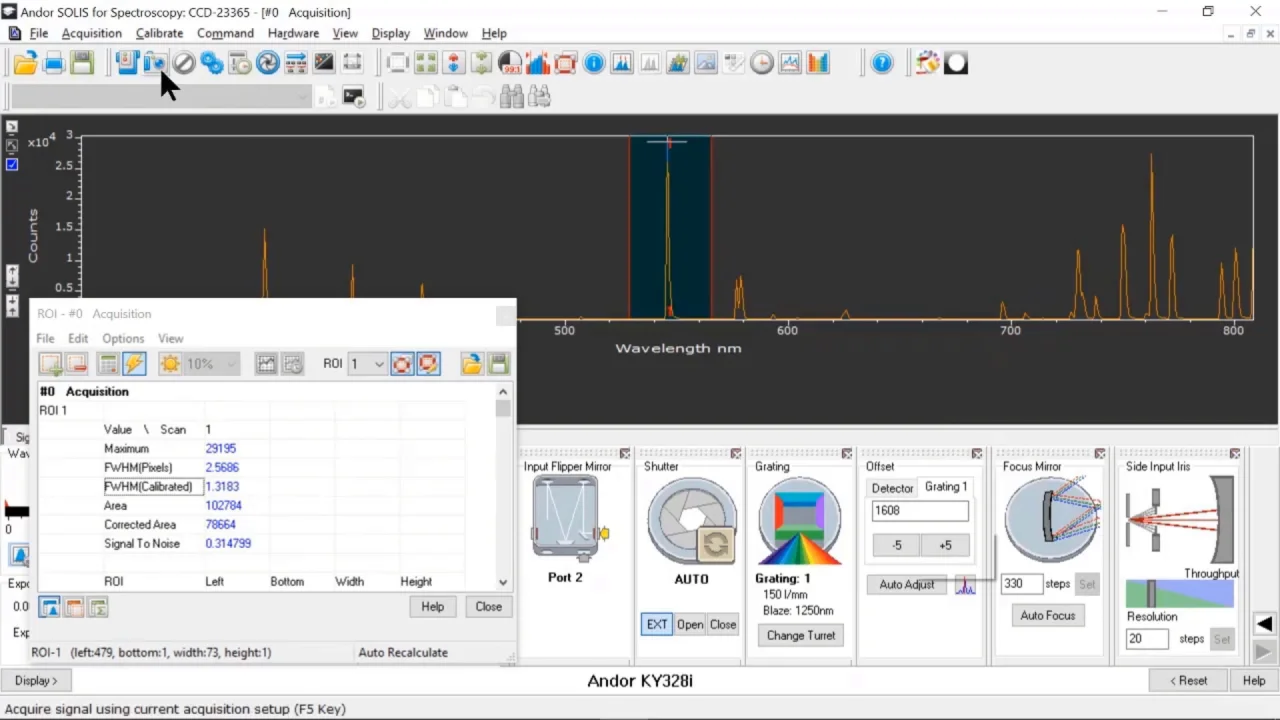Click the ROI table vertical scrollbar
Image resolution: width=1280 pixels, height=720 pixels.
503,487
